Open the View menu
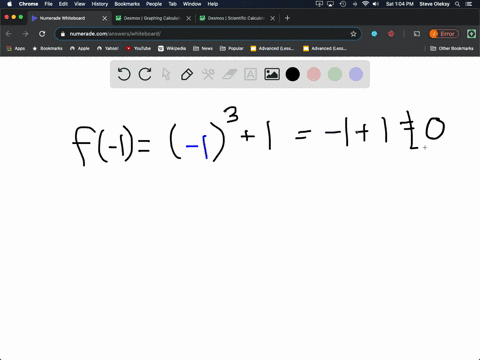This screenshot has height=360, width=480. point(79,4)
